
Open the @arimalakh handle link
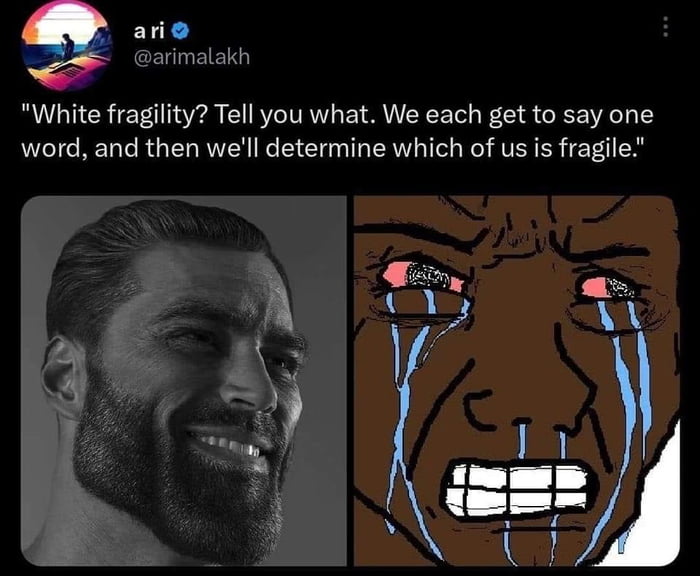coord(192,57)
